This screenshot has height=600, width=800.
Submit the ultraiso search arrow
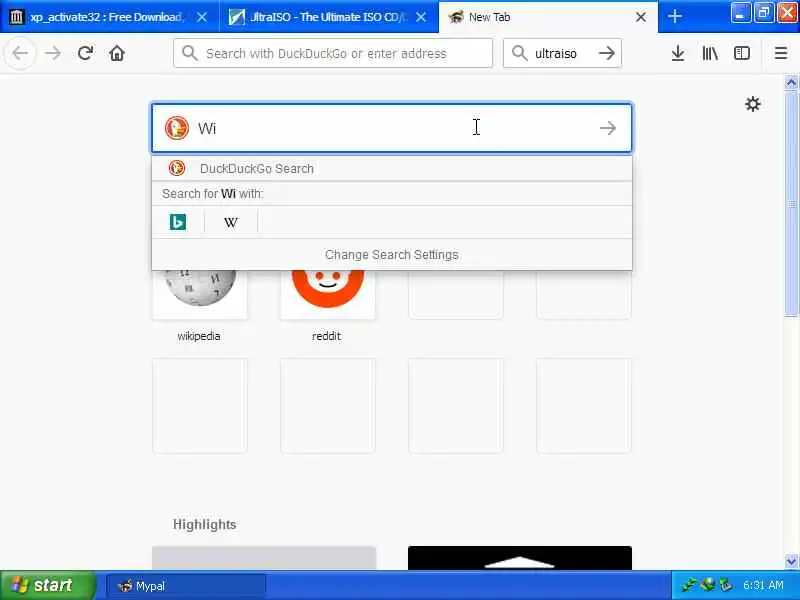tap(607, 53)
